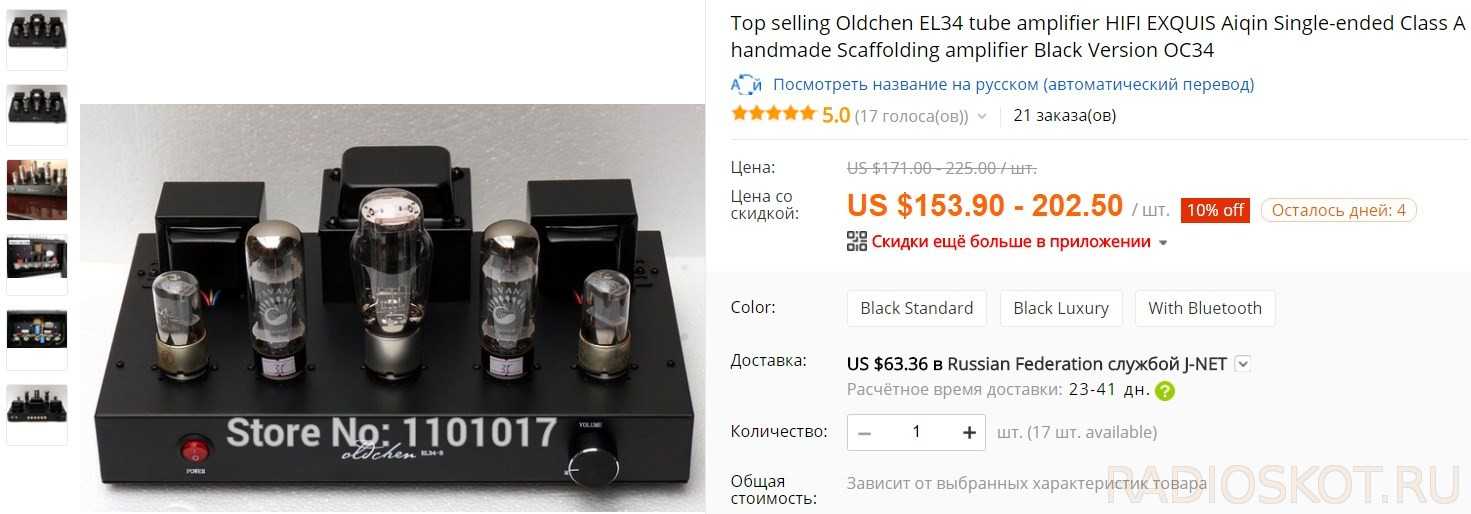Open the J-NET delivery service dropdown
Screen dimensions: 1471x514
click(1243, 364)
